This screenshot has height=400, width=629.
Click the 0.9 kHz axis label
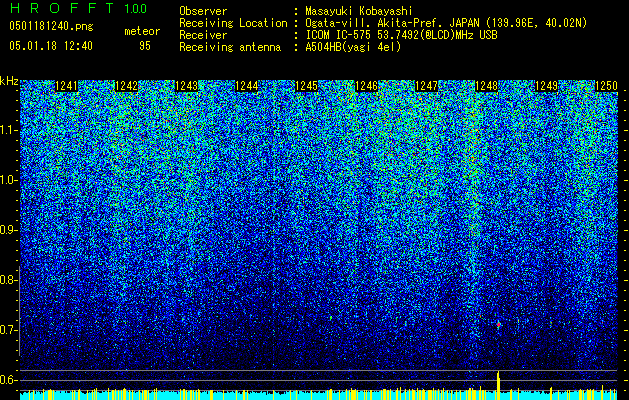(x=9, y=230)
